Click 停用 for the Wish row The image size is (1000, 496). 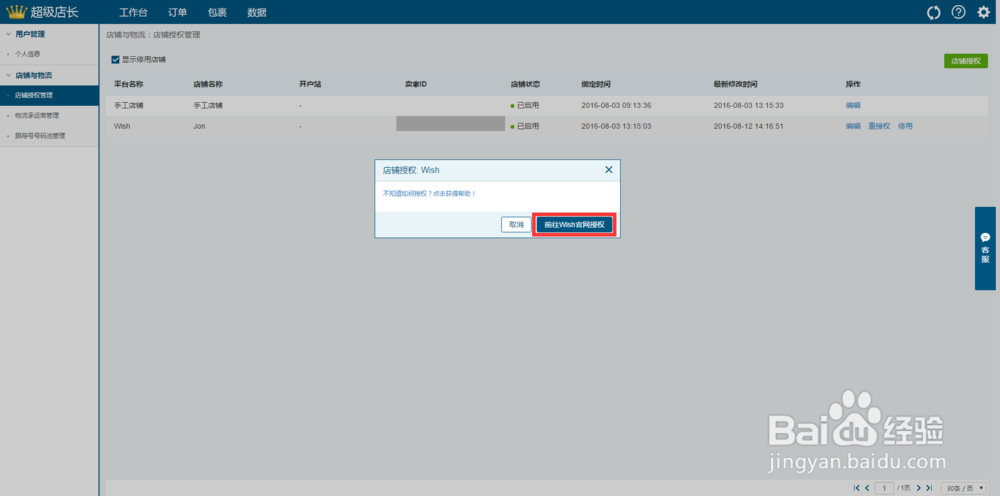(x=905, y=126)
